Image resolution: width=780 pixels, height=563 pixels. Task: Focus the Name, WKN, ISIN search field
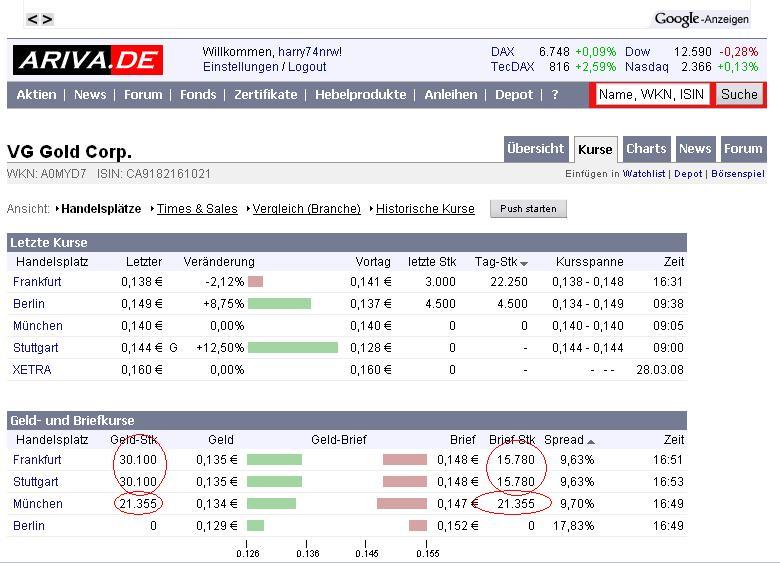coord(652,94)
